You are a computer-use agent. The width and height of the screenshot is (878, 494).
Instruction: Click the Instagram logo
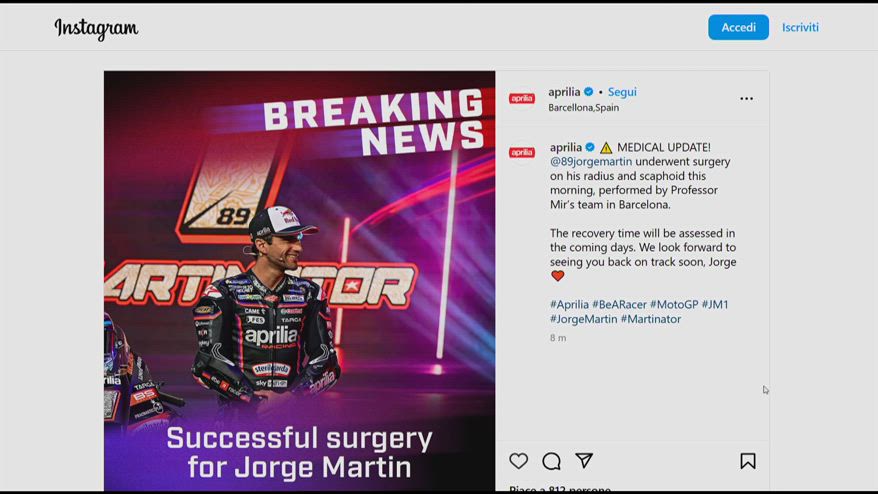(96, 28)
